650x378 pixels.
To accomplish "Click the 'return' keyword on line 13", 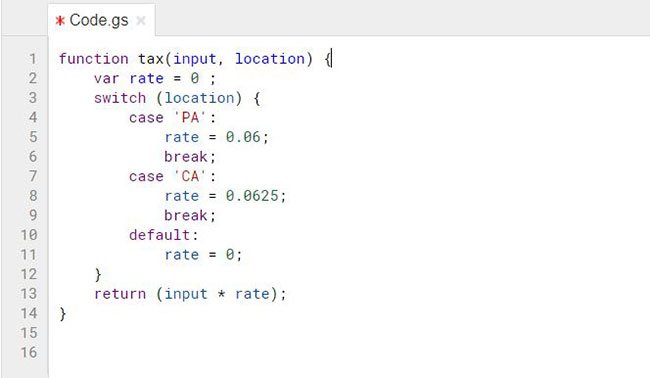I will tap(120, 294).
